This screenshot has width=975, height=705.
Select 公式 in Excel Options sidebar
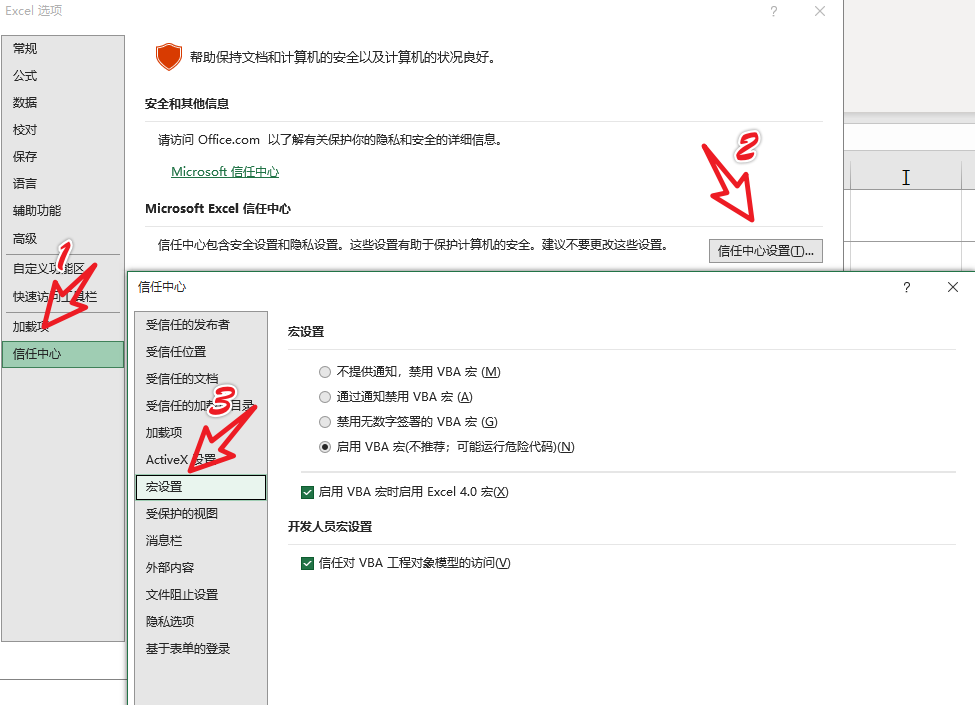point(63,76)
